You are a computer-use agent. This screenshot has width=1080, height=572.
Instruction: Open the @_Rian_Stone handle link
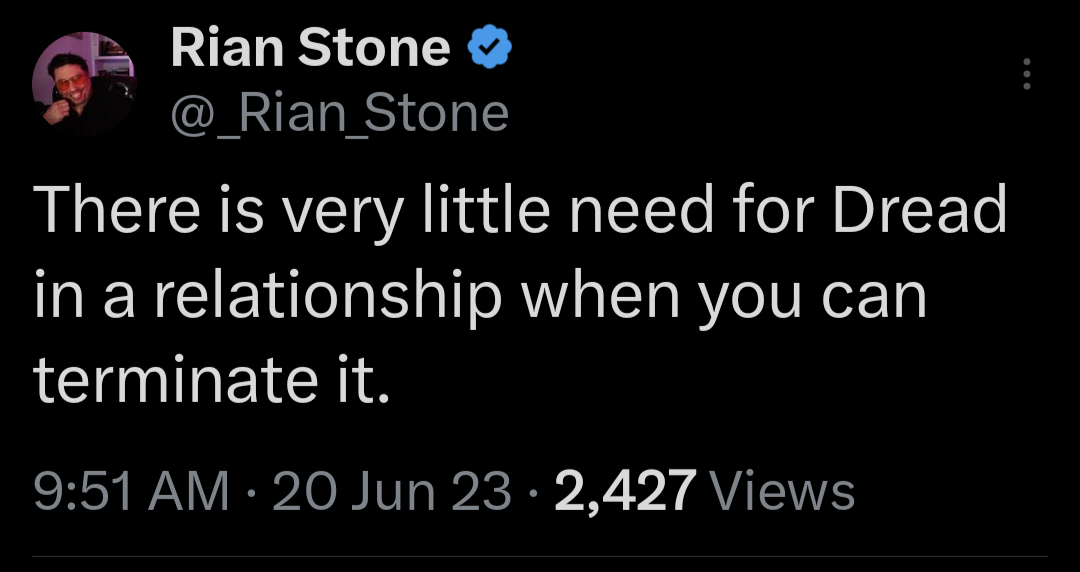tap(340, 113)
